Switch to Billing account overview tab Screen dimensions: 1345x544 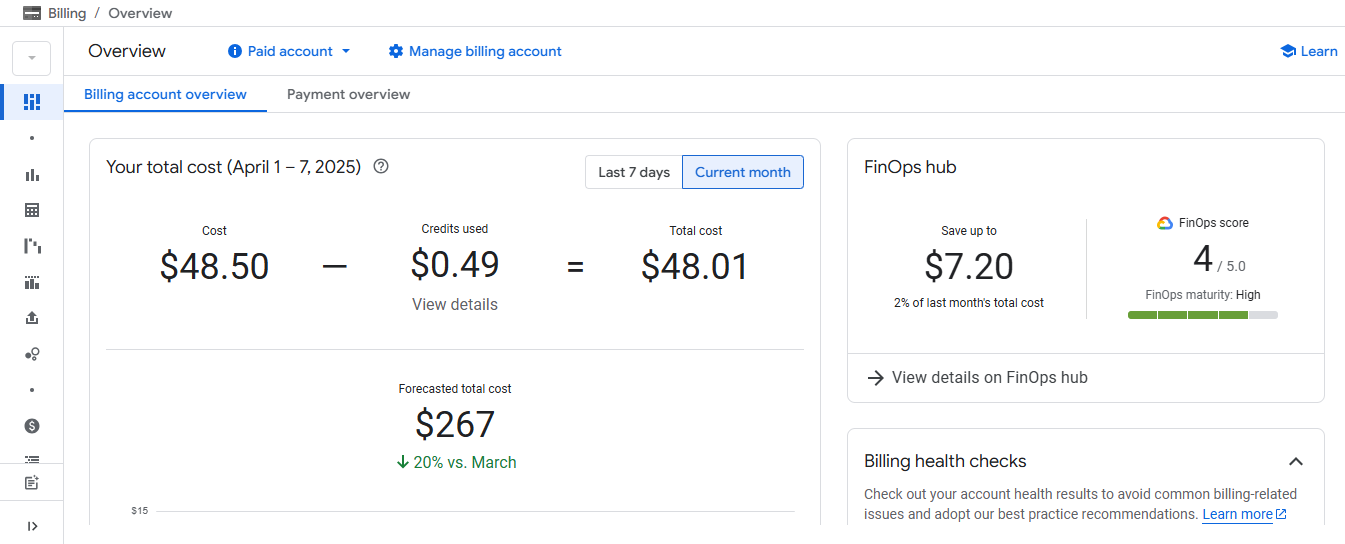pos(165,94)
